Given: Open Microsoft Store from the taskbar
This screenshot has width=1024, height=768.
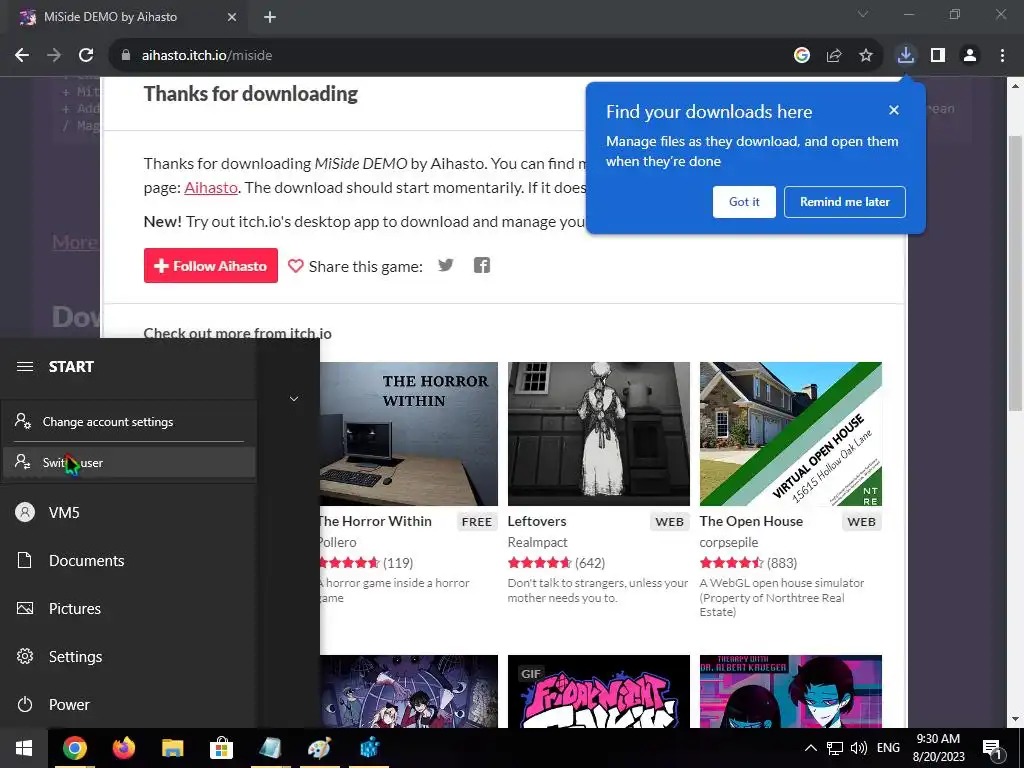Looking at the screenshot, I should tap(221, 748).
